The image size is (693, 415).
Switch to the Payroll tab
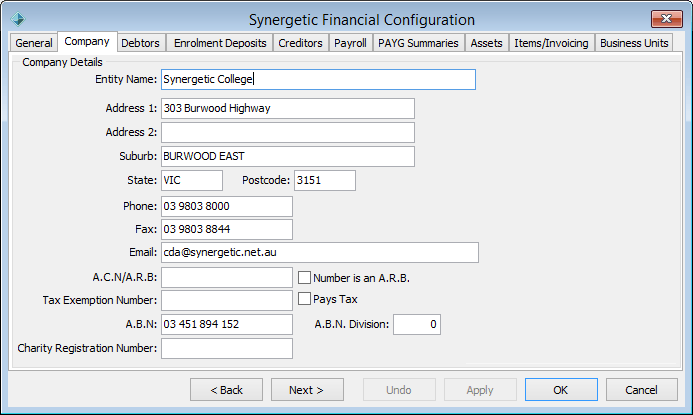tap(350, 43)
